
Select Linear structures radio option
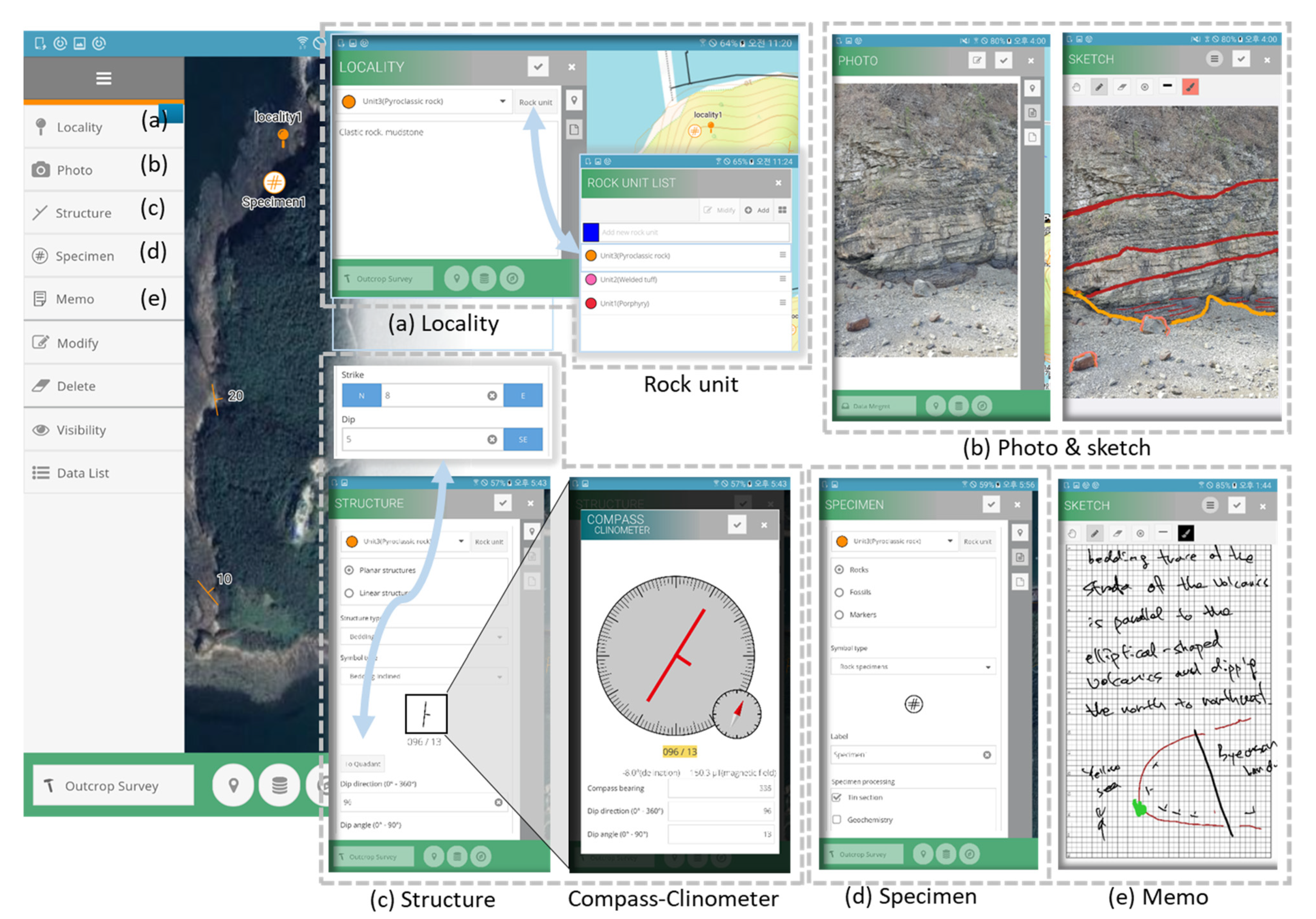coord(349,593)
